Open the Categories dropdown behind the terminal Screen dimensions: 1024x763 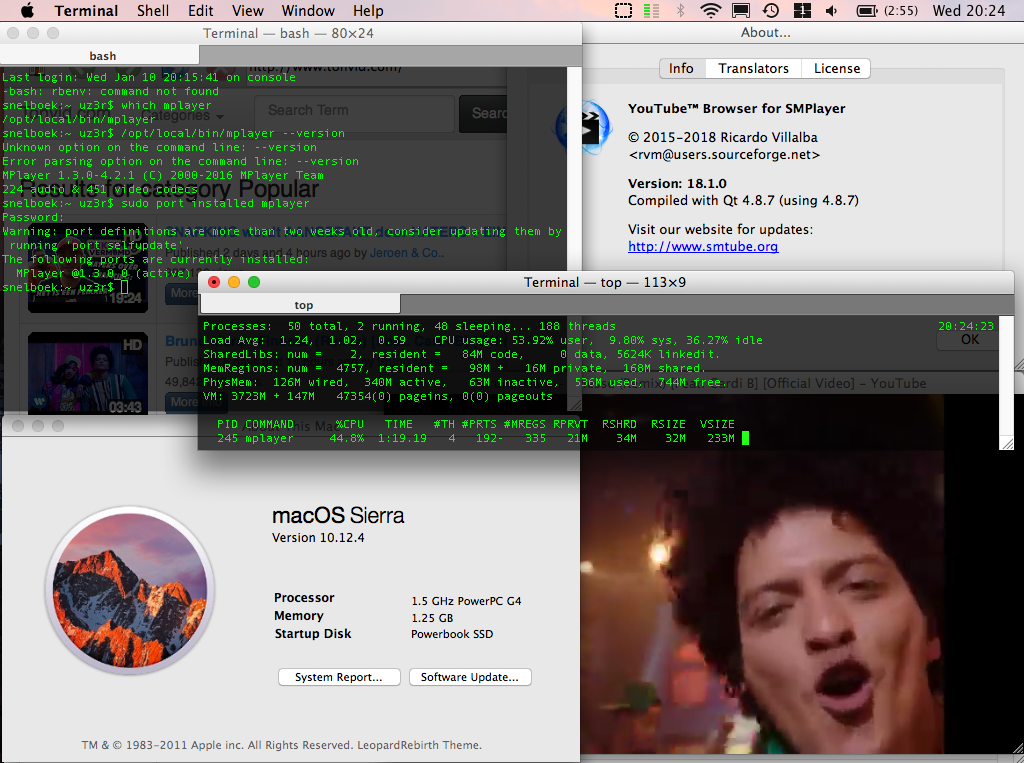(x=183, y=116)
